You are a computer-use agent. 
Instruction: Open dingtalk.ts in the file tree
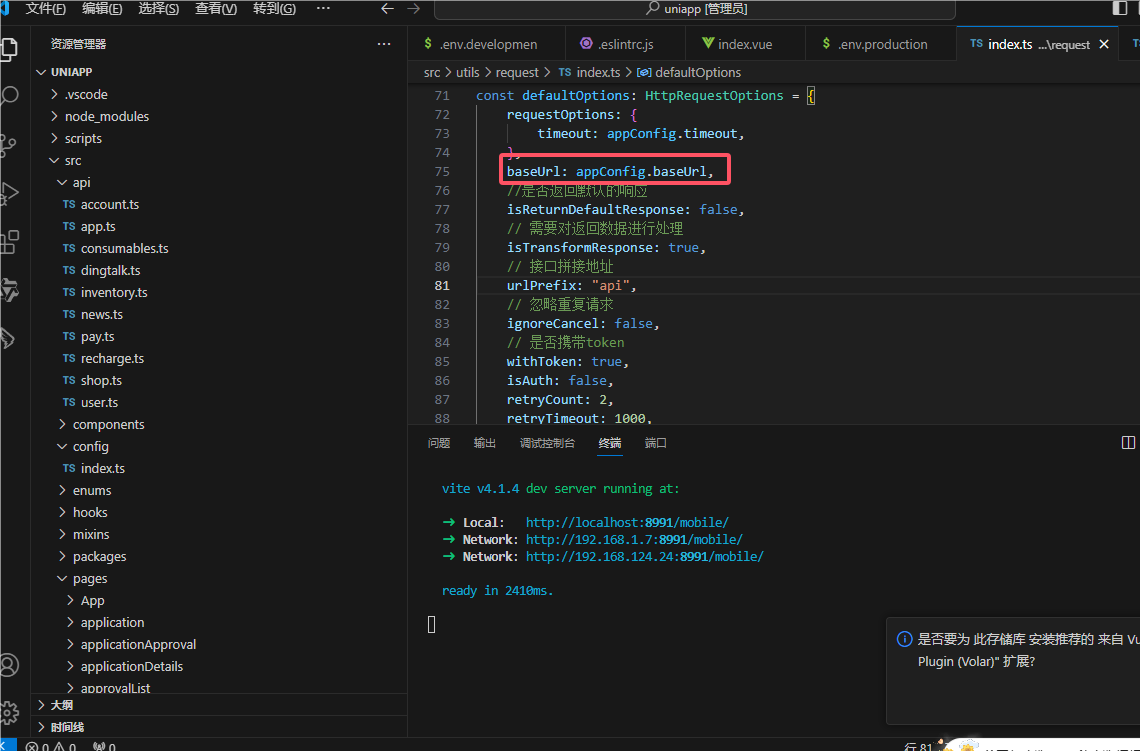111,270
